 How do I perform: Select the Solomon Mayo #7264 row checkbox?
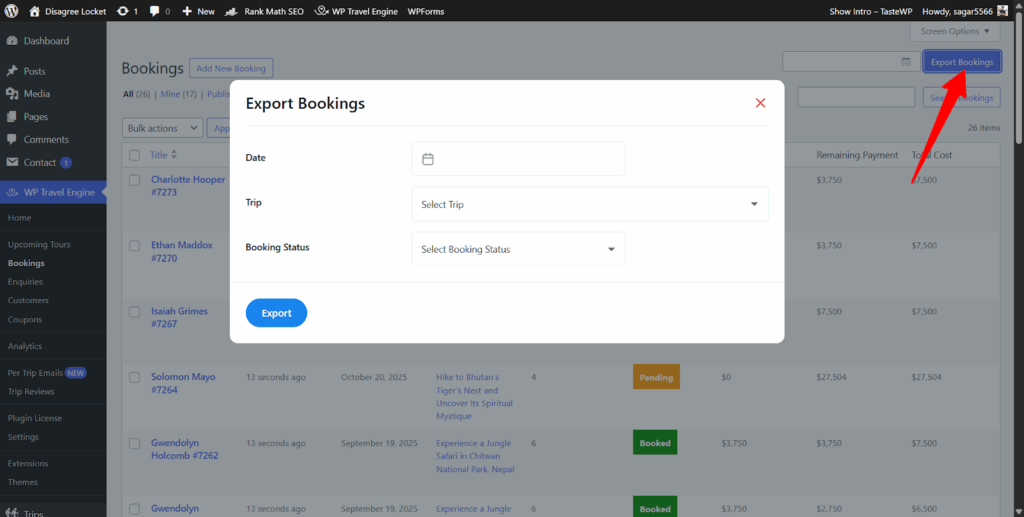[134, 377]
